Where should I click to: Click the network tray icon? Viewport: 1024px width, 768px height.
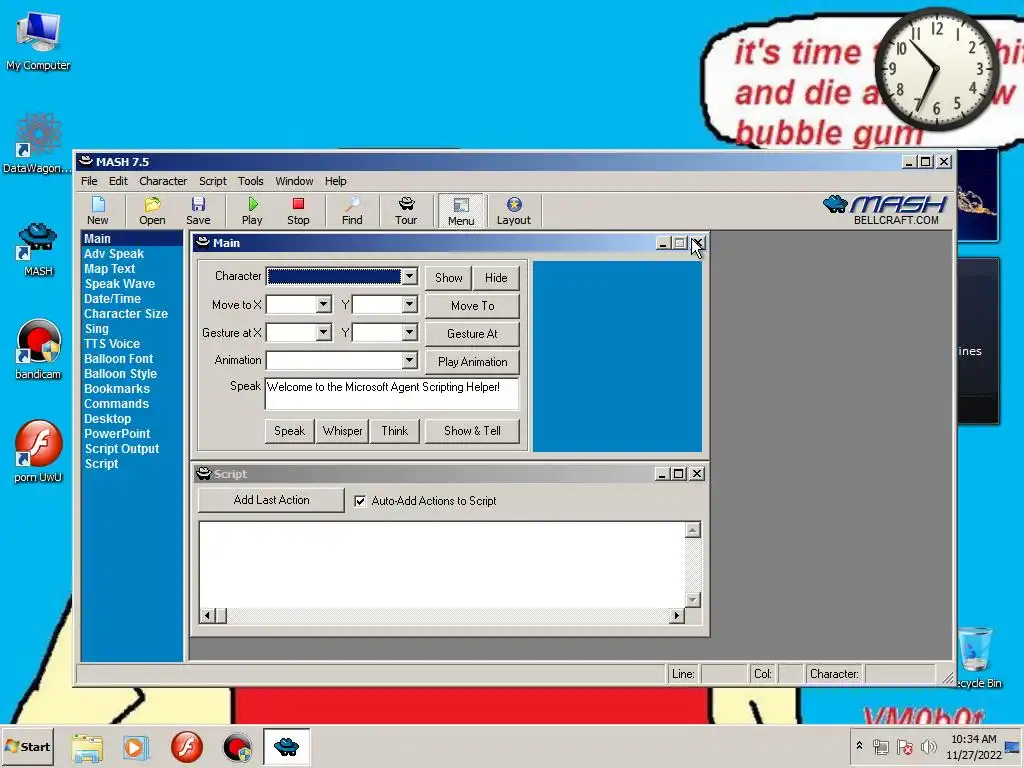(x=881, y=746)
